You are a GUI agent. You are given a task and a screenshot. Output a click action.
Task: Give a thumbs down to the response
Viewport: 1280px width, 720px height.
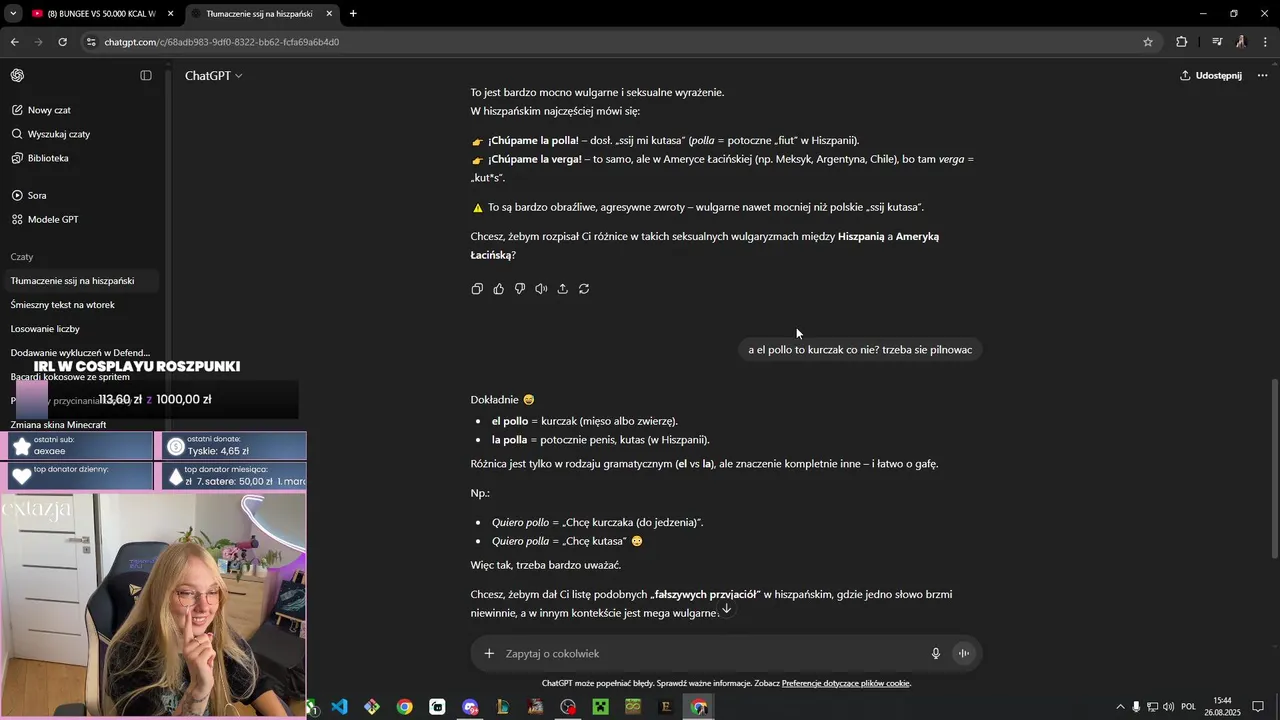pyautogui.click(x=520, y=289)
